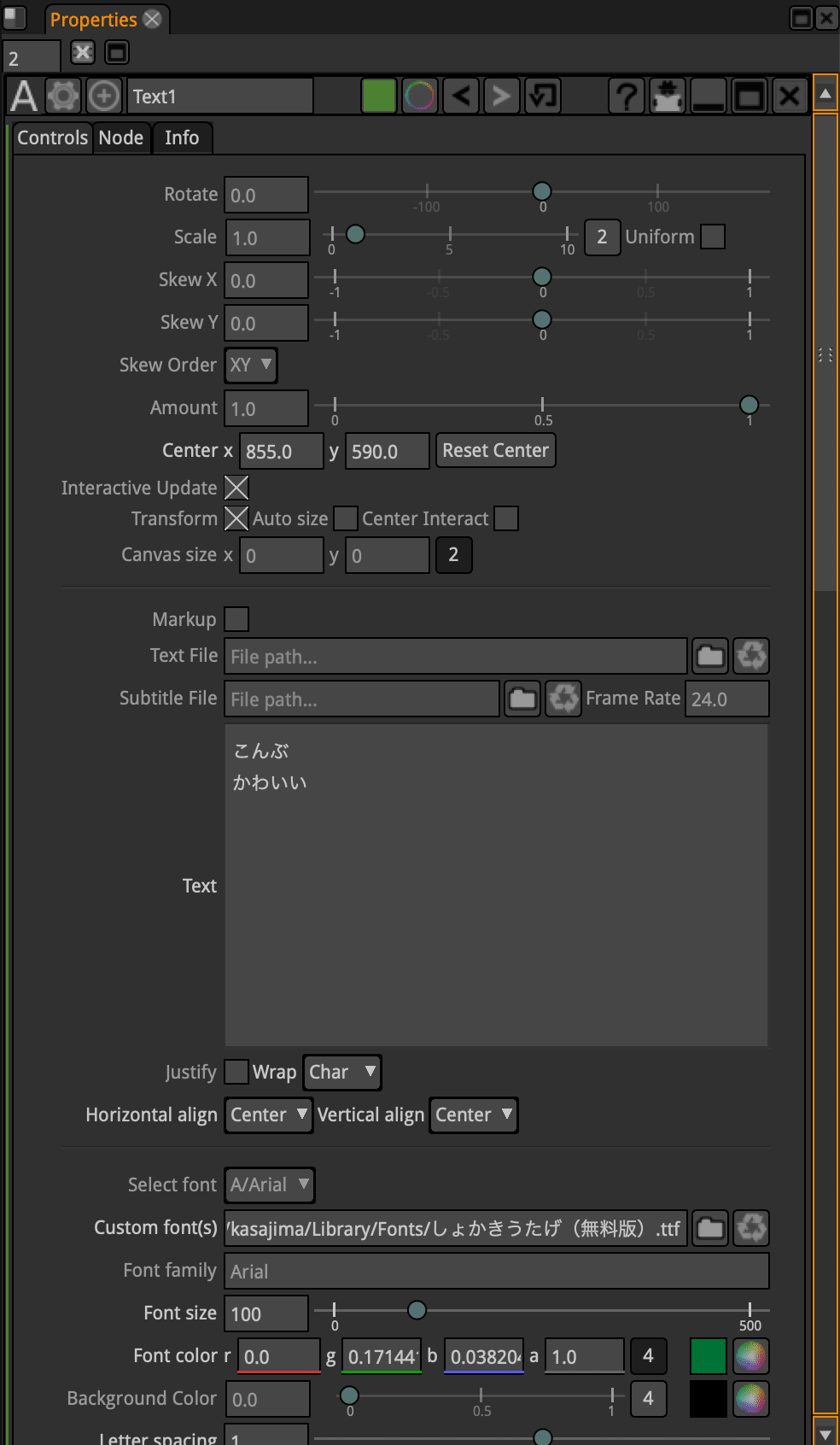This screenshot has width=840, height=1445.
Task: Click the Canvas size dimension '2' button
Action: click(453, 555)
